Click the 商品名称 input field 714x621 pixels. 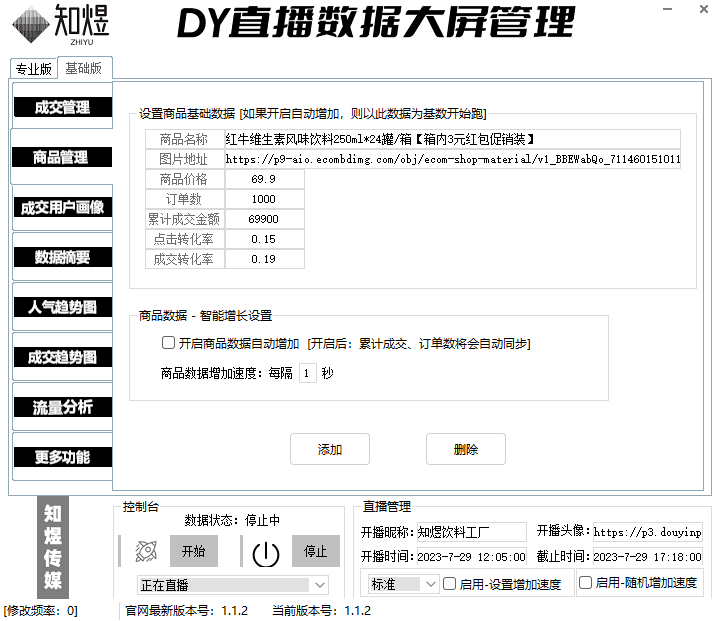(x=453, y=139)
